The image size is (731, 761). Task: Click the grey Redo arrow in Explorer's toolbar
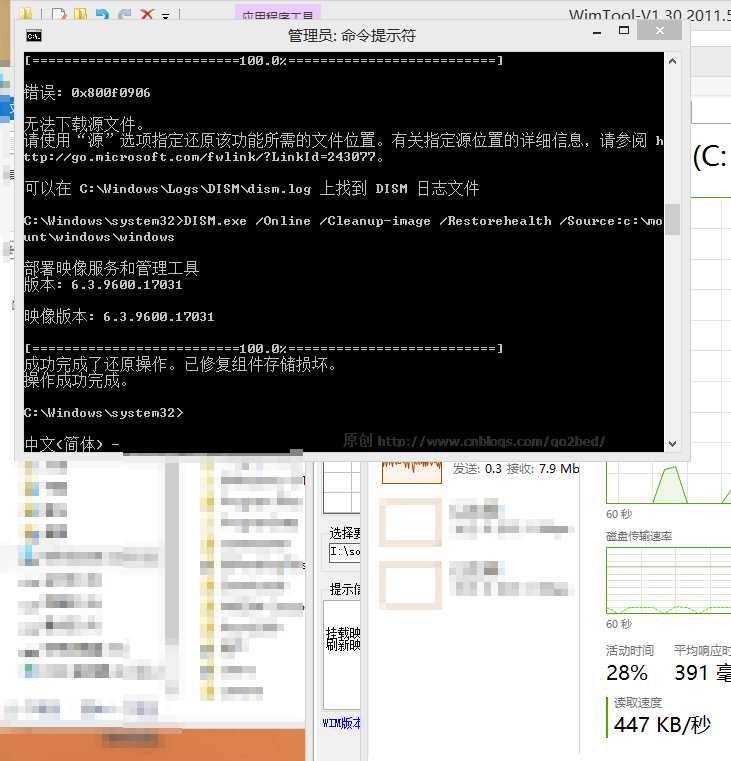pyautogui.click(x=124, y=14)
